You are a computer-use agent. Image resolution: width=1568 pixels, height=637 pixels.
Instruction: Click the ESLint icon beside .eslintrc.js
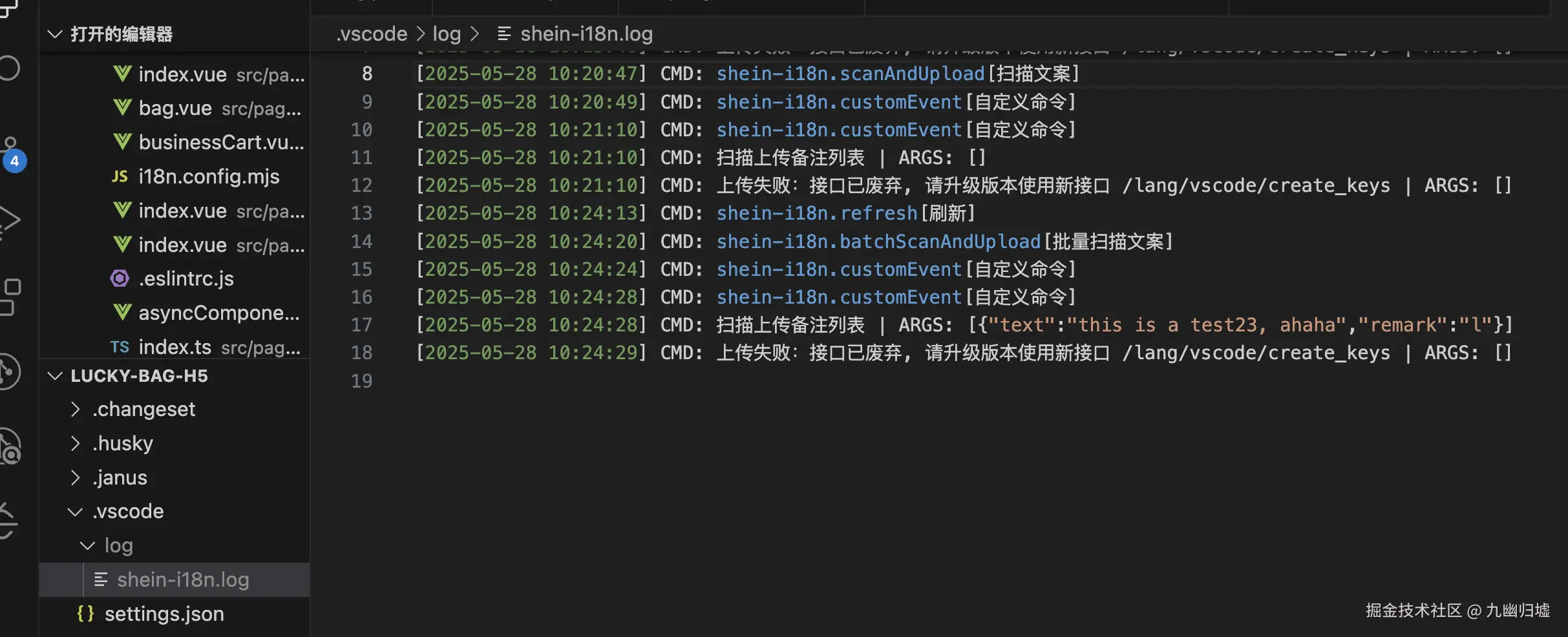120,278
